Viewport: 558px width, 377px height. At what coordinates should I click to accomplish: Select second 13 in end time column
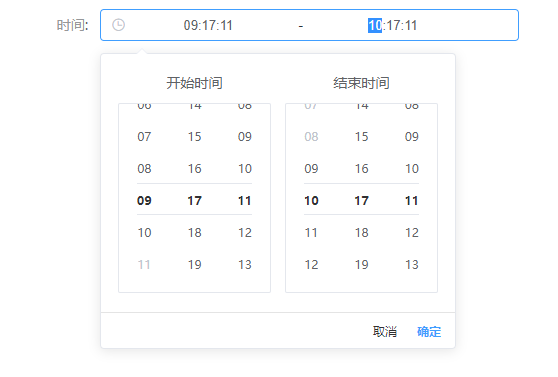pos(412,265)
